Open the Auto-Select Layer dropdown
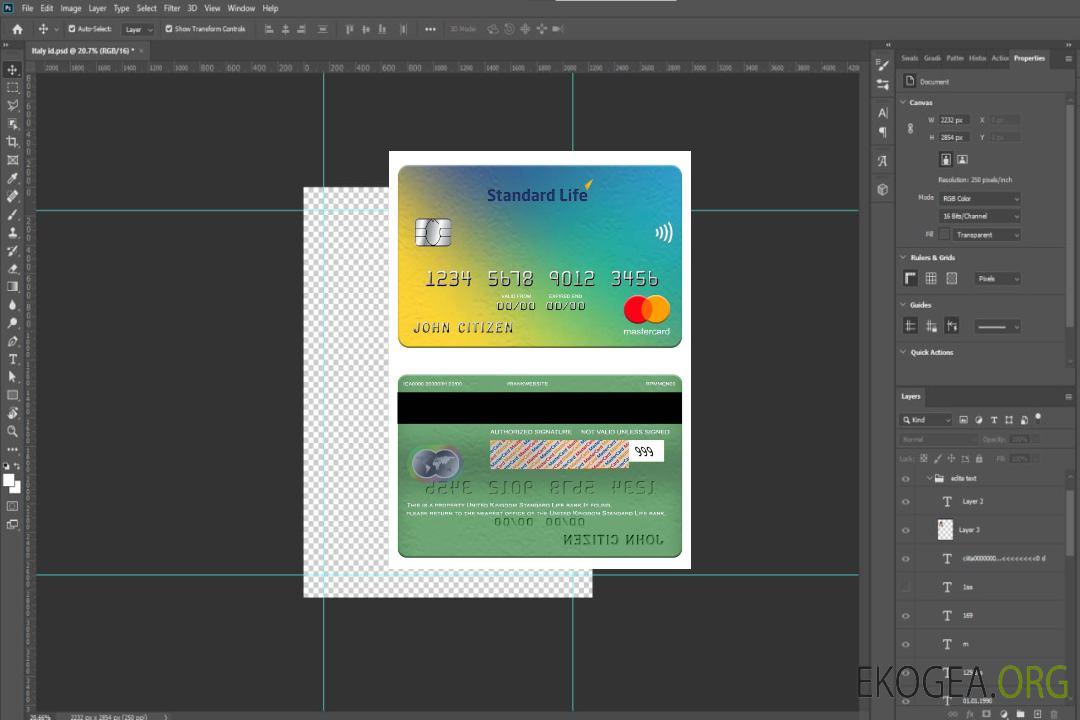The height and width of the screenshot is (720, 1080). (138, 30)
